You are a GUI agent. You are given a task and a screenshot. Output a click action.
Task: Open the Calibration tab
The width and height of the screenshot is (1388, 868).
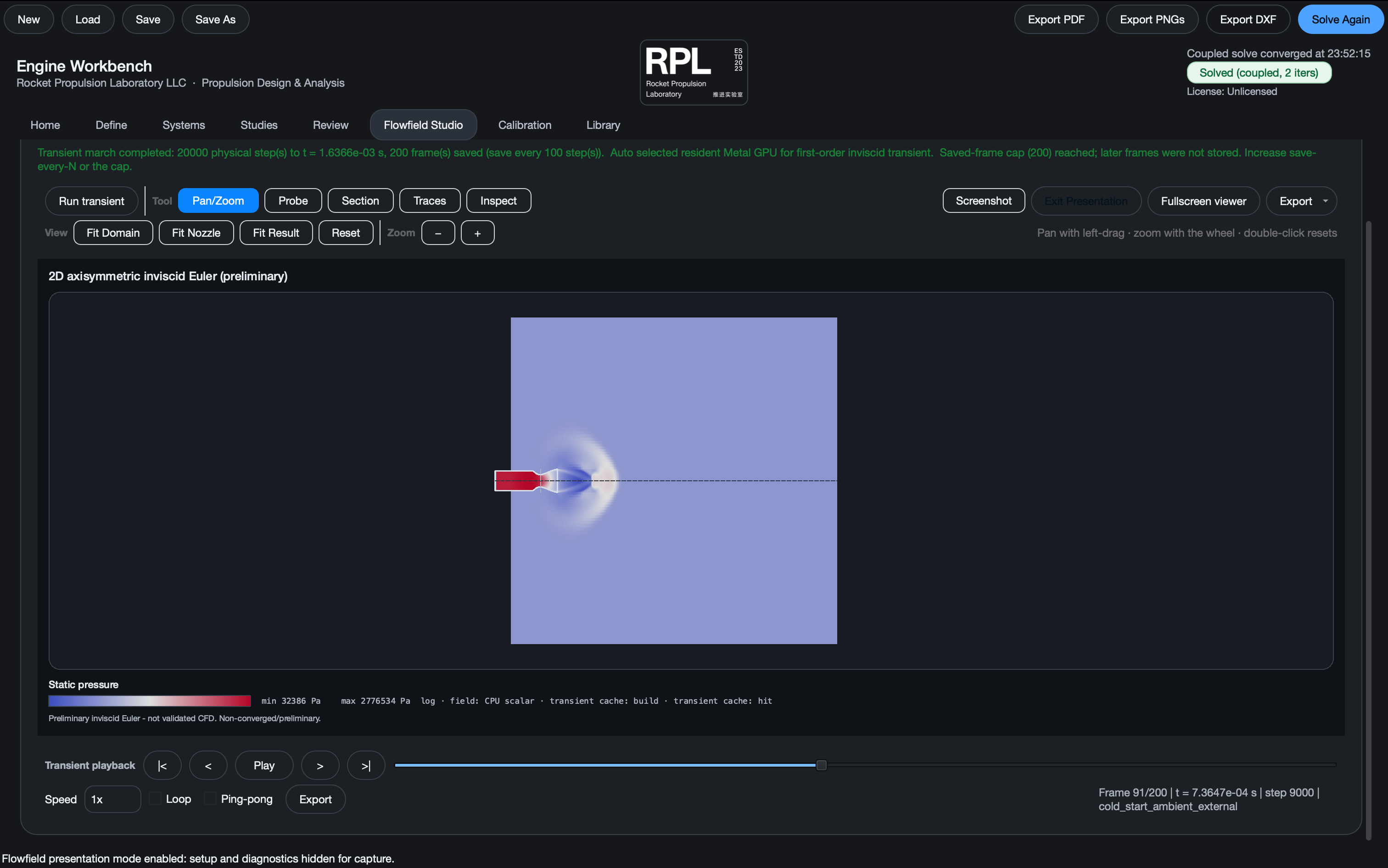pos(525,125)
